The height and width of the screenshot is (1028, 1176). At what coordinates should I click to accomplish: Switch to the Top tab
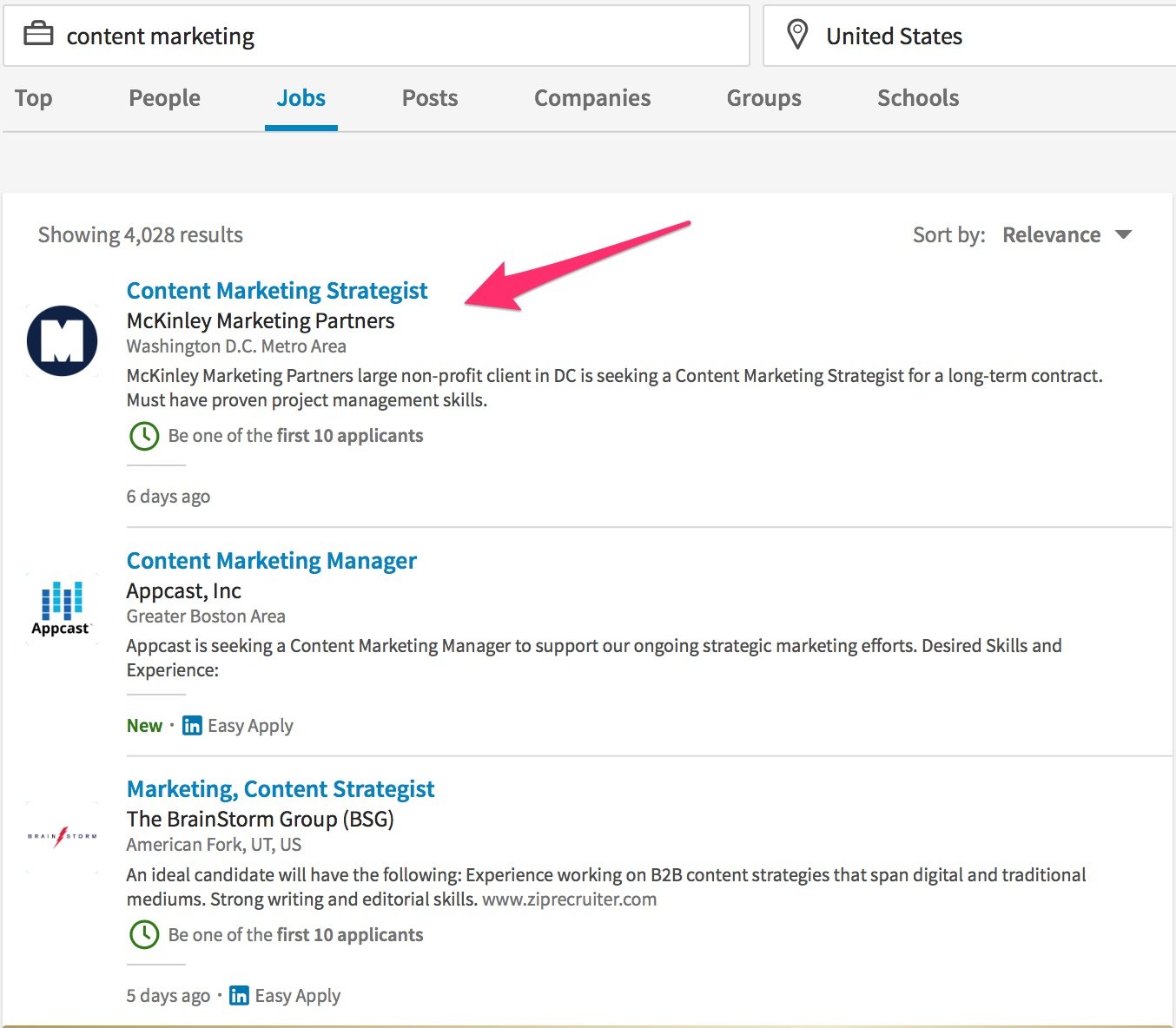[x=34, y=98]
